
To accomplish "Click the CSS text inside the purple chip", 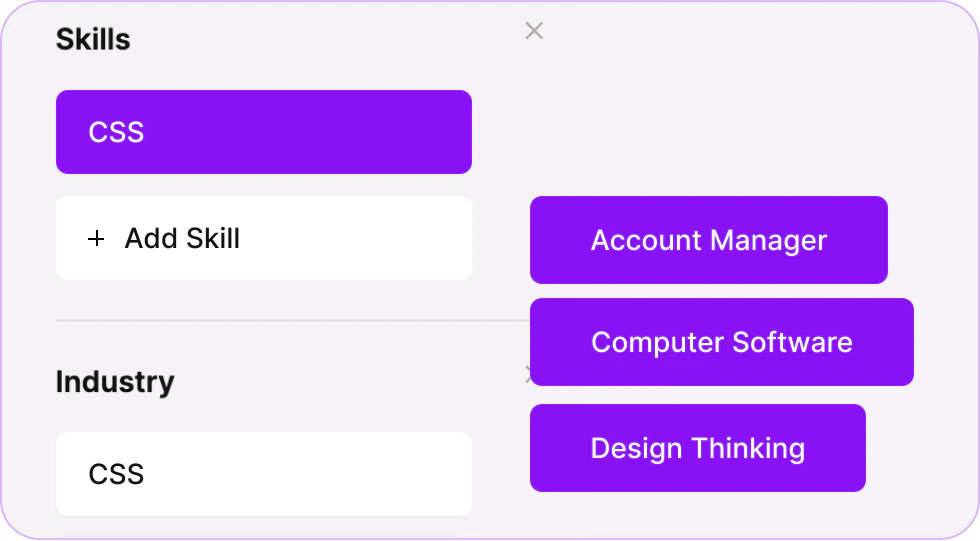I will click(116, 132).
